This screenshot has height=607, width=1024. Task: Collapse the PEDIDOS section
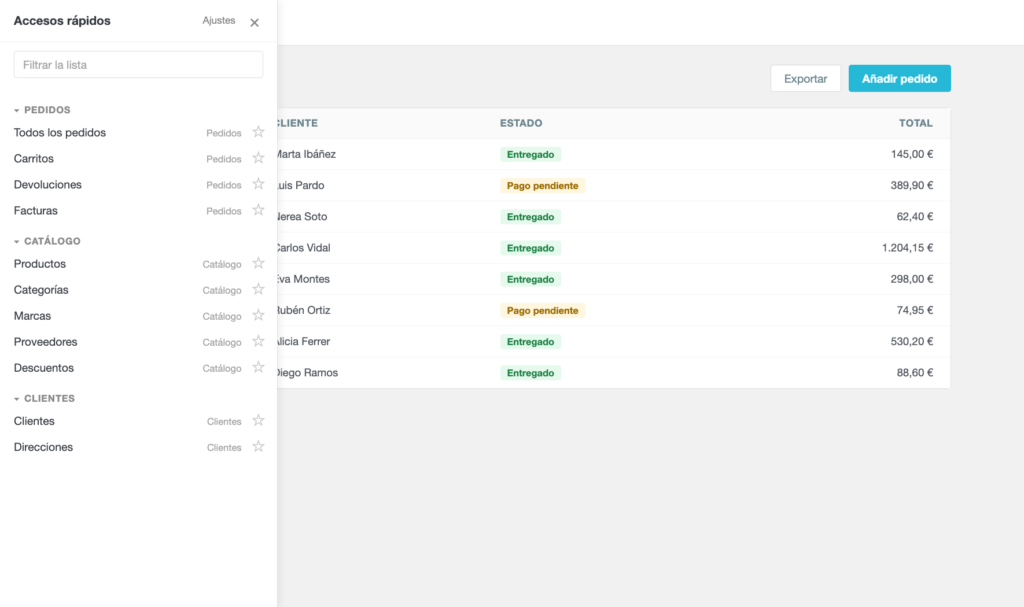tap(16, 110)
